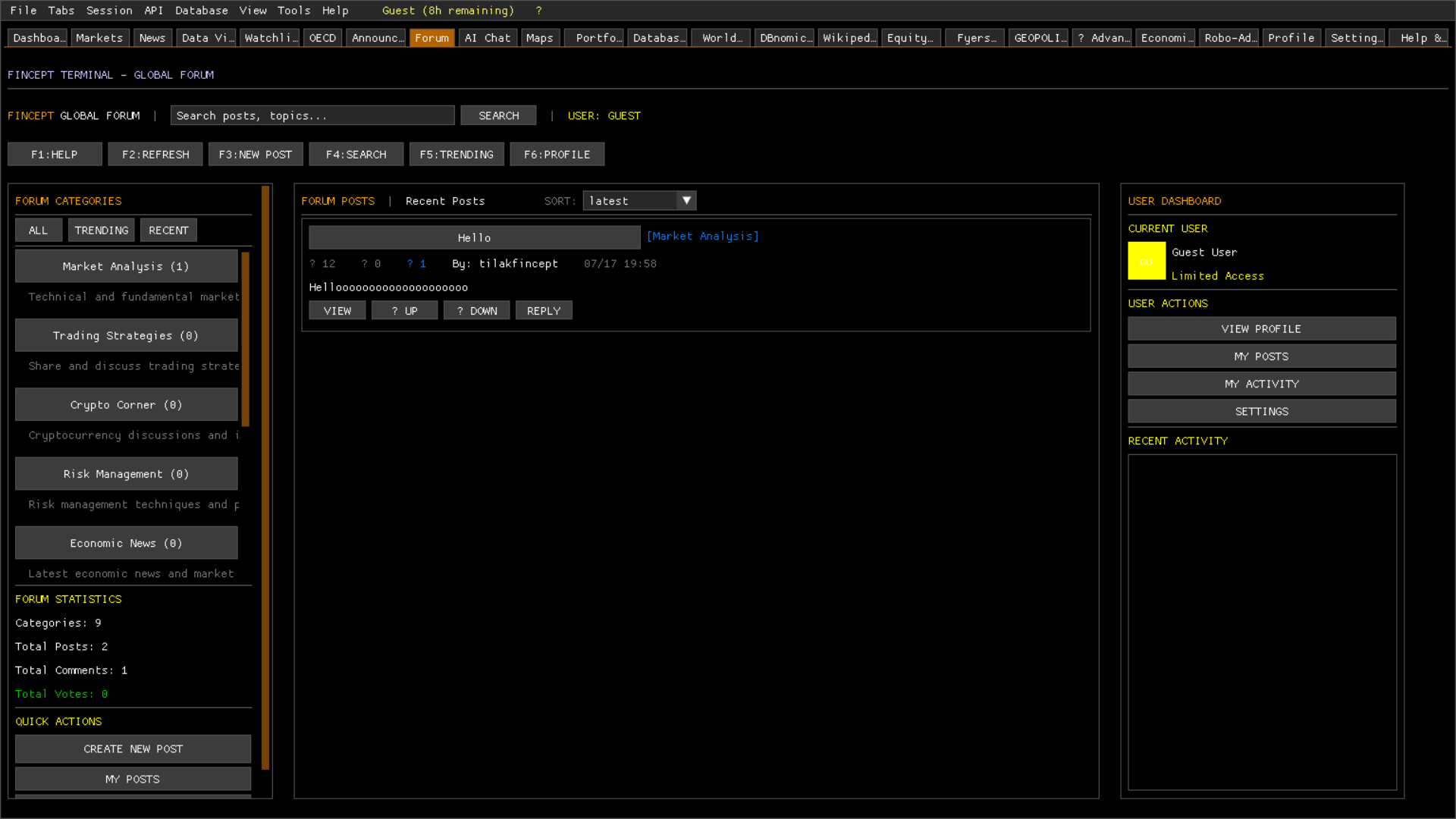Open the sort dropdown arrow
Image resolution: width=1456 pixels, height=819 pixels.
coord(686,201)
